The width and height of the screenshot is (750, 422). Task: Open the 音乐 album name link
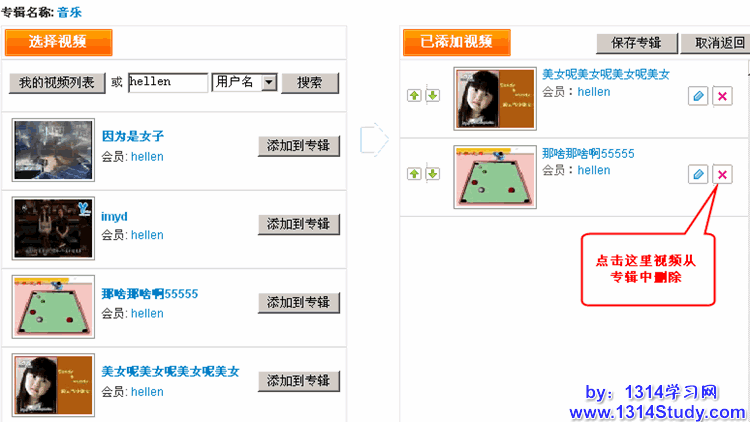tap(70, 12)
